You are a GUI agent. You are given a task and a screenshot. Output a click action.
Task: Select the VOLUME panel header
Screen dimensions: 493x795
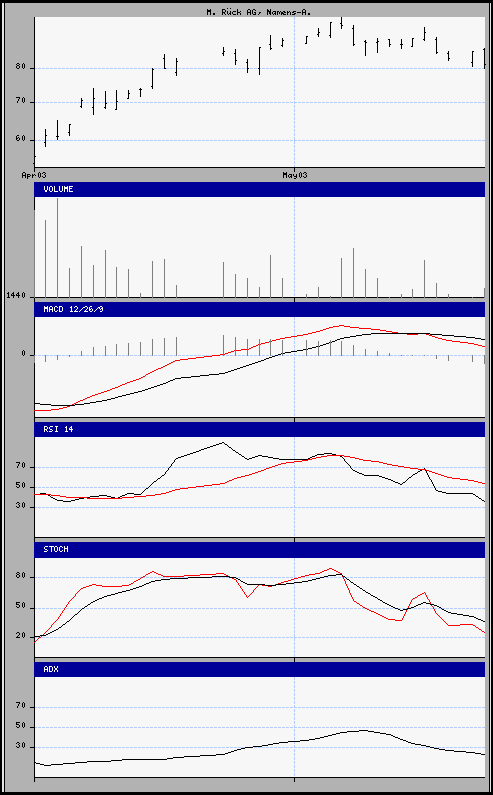[259, 190]
